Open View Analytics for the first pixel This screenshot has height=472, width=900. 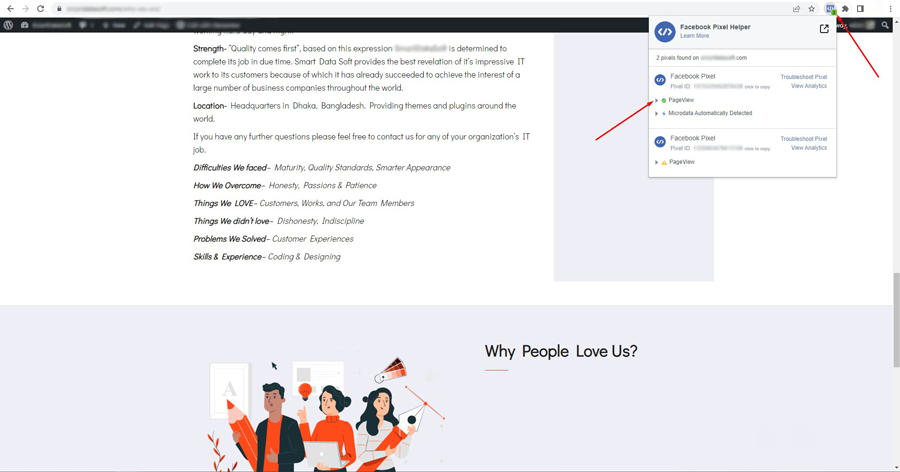[809, 86]
